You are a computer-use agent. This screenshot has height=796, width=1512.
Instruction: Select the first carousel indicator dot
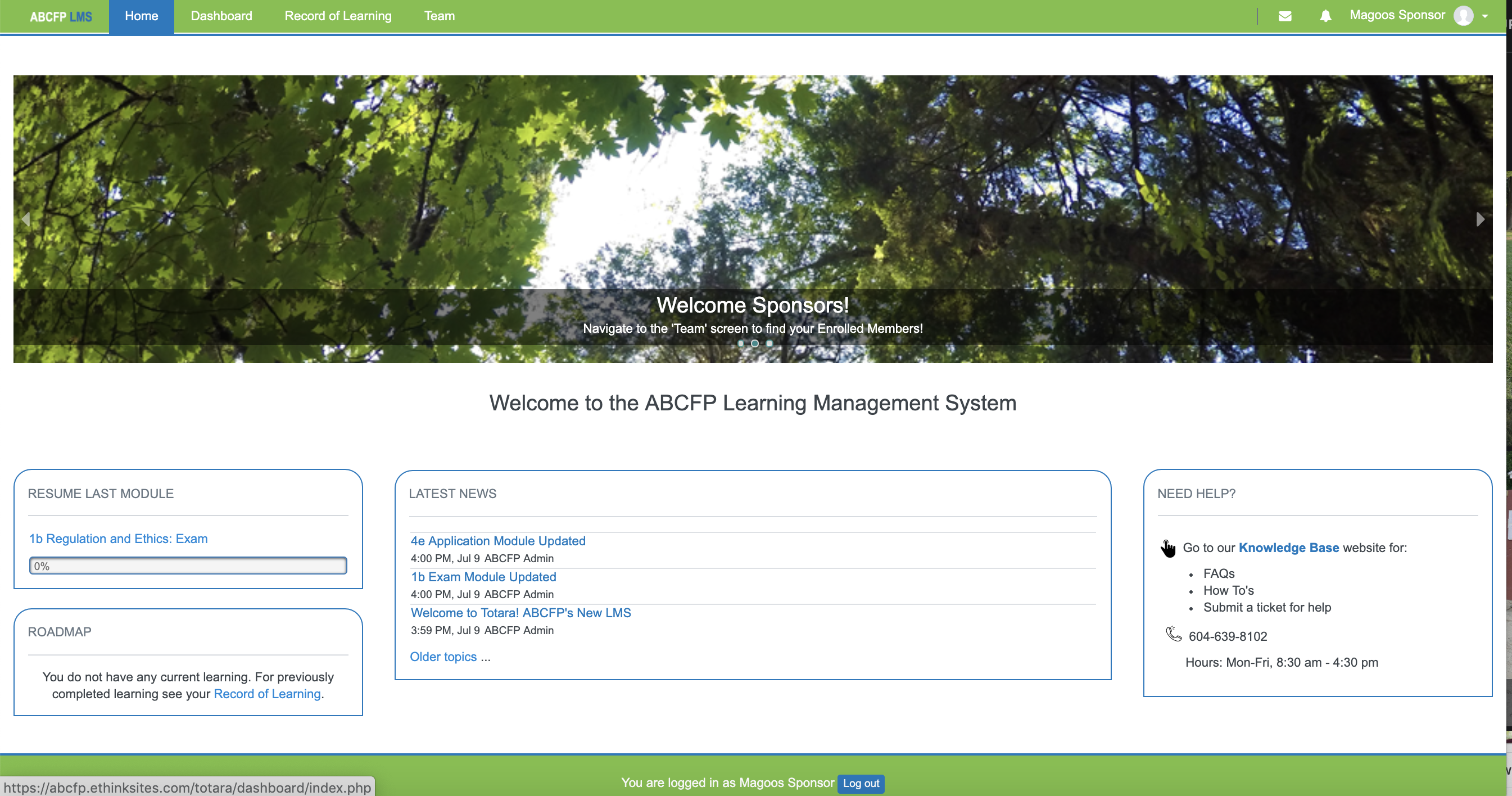741,344
